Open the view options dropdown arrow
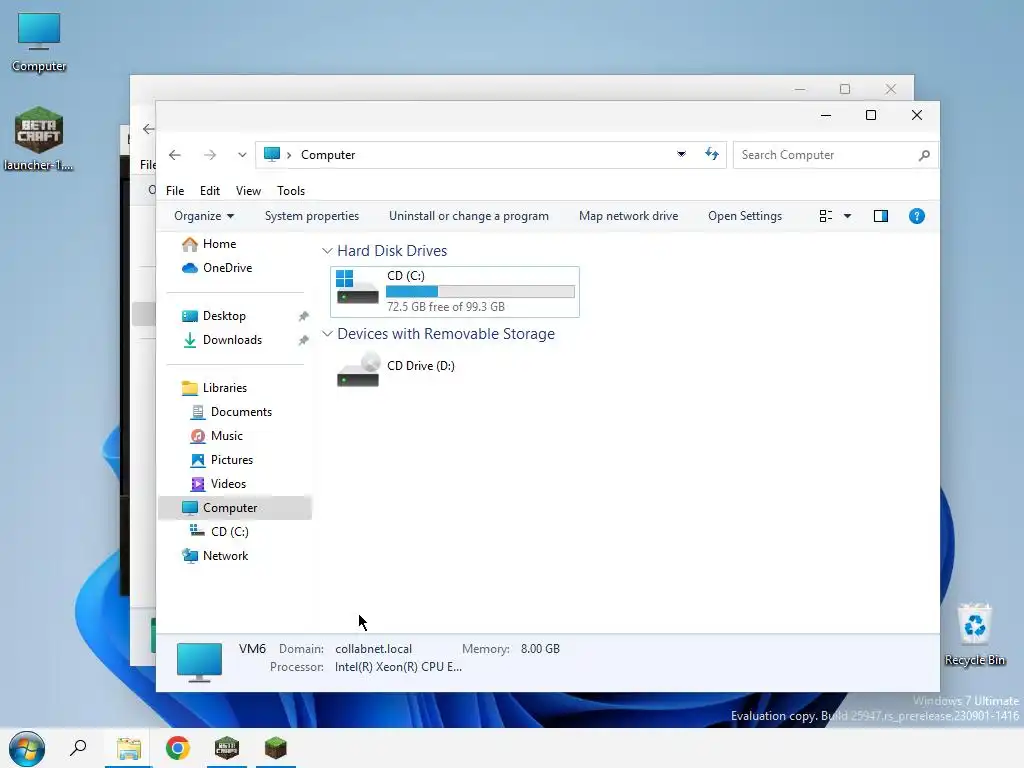Image resolution: width=1024 pixels, height=768 pixels. point(847,216)
